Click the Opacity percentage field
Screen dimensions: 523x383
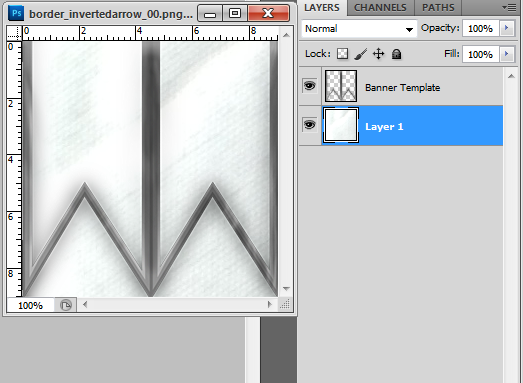(481, 28)
